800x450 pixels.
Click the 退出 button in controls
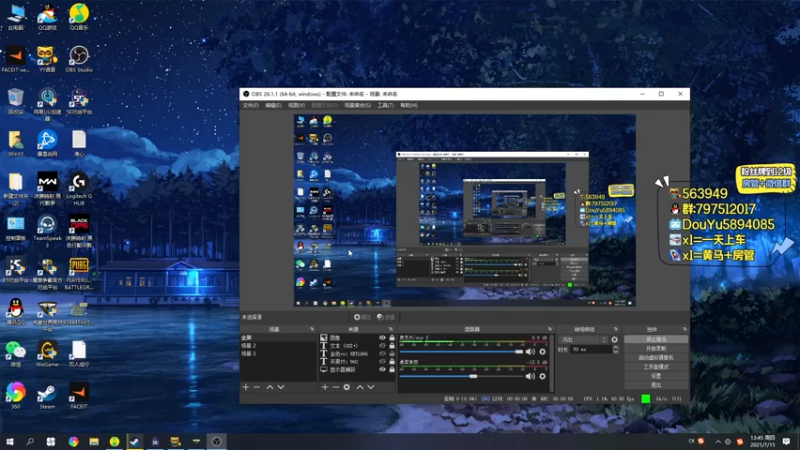[x=656, y=385]
